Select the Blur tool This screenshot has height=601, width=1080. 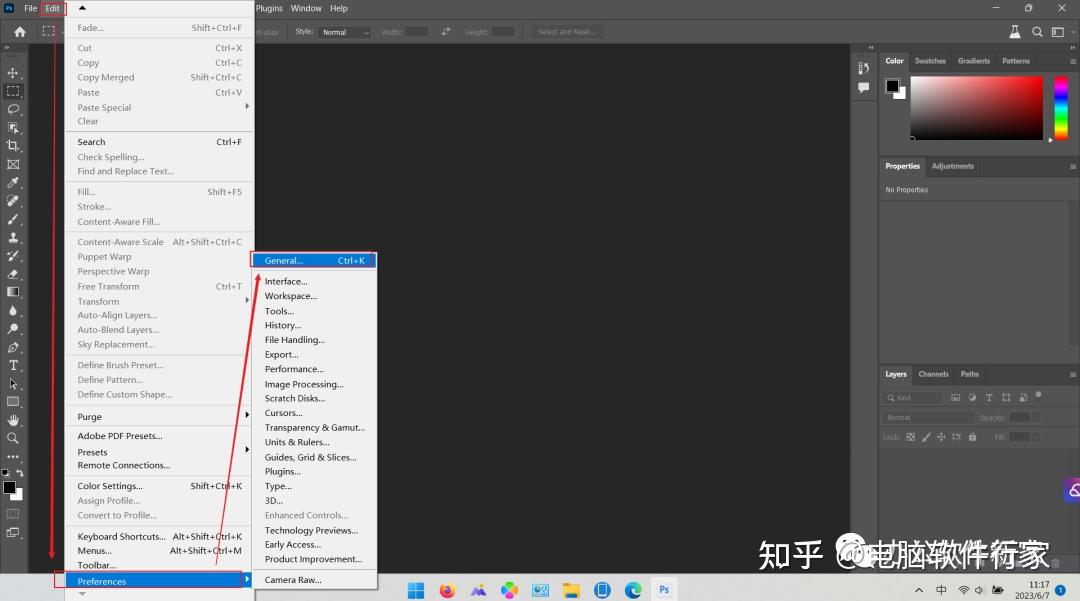(13, 310)
